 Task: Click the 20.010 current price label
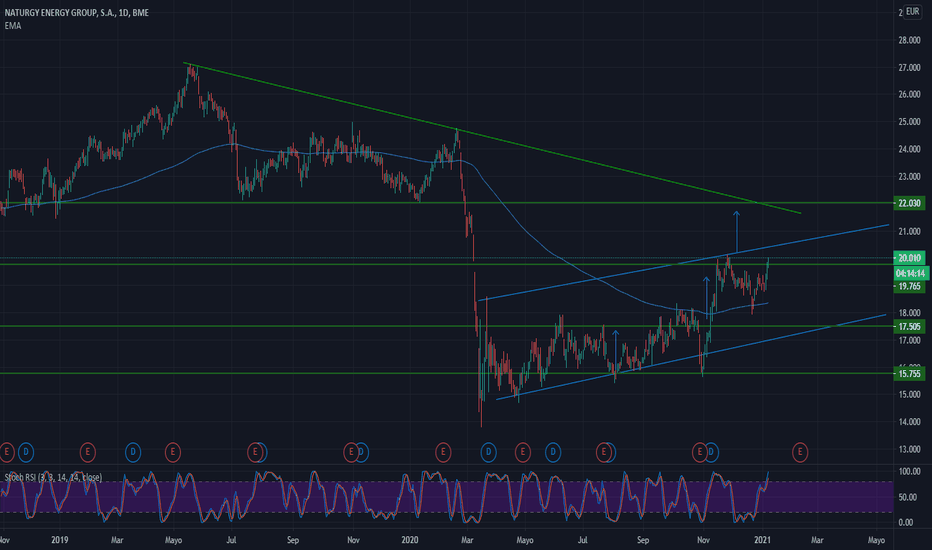pos(909,258)
